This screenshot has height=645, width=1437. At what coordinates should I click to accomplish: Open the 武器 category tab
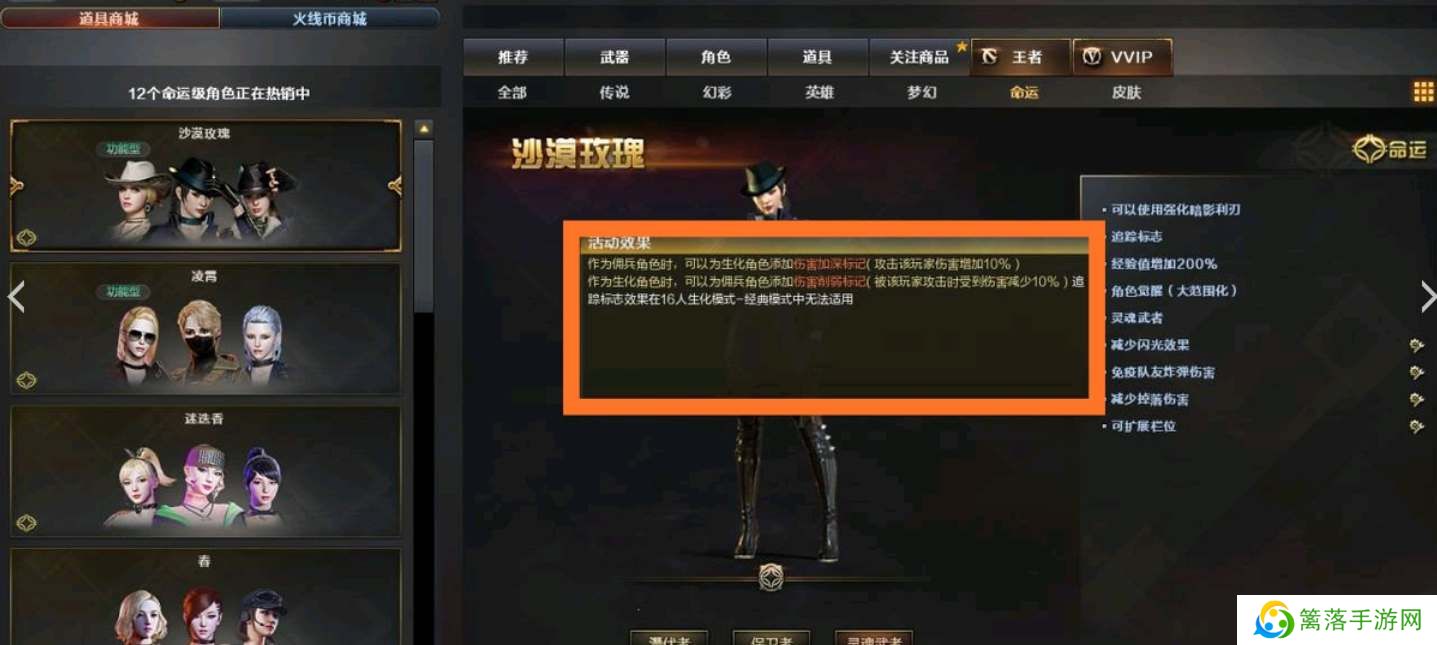point(615,58)
